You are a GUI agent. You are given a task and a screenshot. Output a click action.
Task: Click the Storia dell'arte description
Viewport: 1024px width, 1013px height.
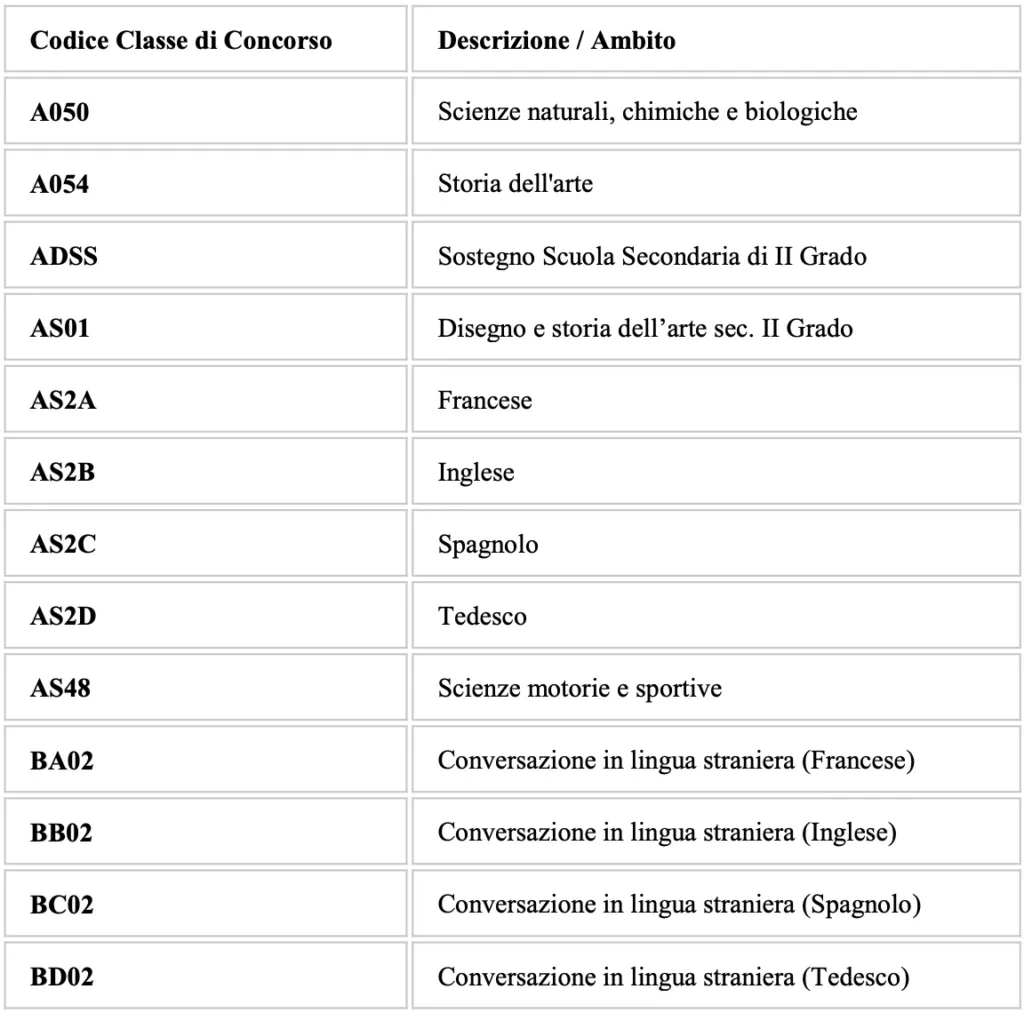pyautogui.click(x=515, y=184)
